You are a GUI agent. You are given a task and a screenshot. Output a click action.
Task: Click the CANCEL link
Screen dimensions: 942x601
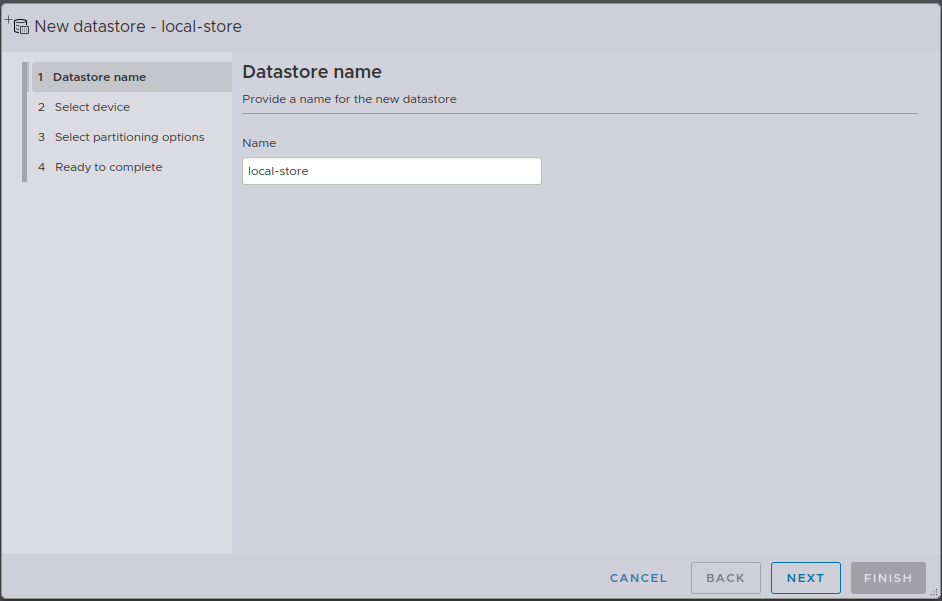pos(638,577)
